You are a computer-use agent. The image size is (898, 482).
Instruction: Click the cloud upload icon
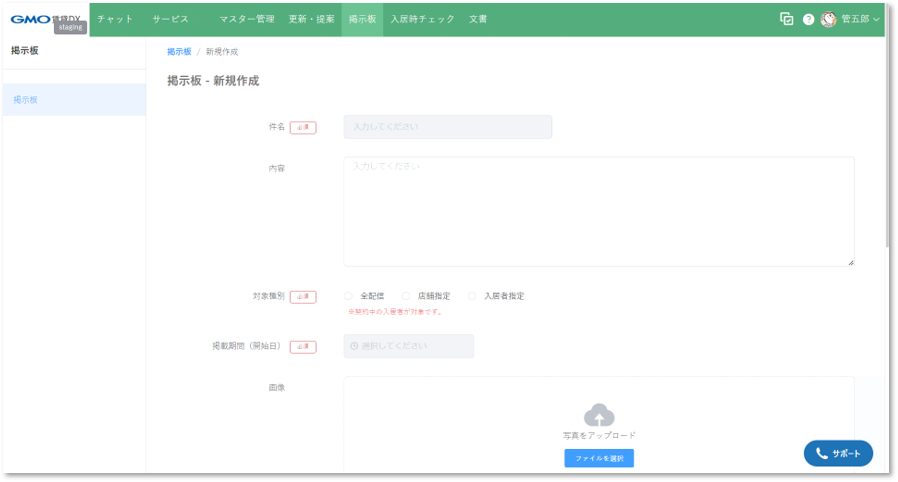[x=599, y=415]
